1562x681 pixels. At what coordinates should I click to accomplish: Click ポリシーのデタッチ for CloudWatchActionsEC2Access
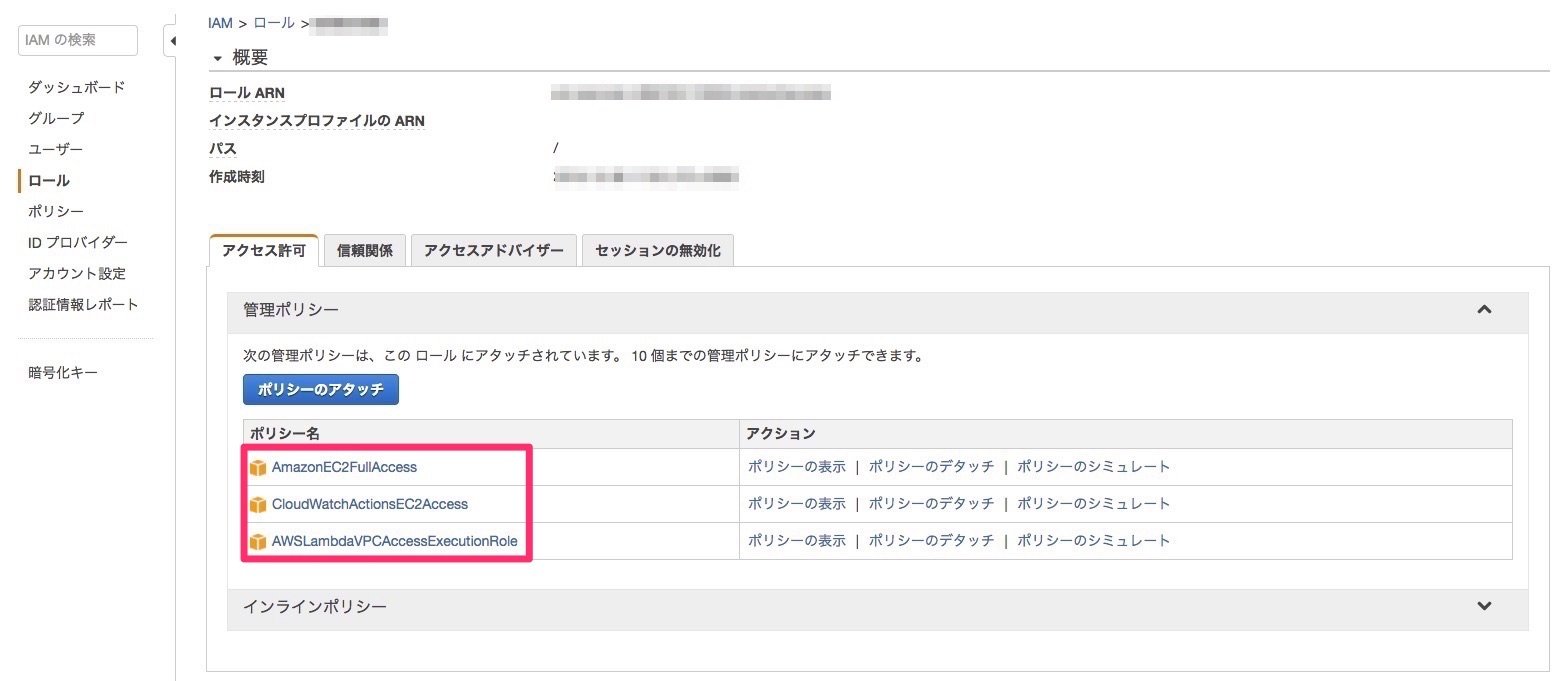(931, 504)
